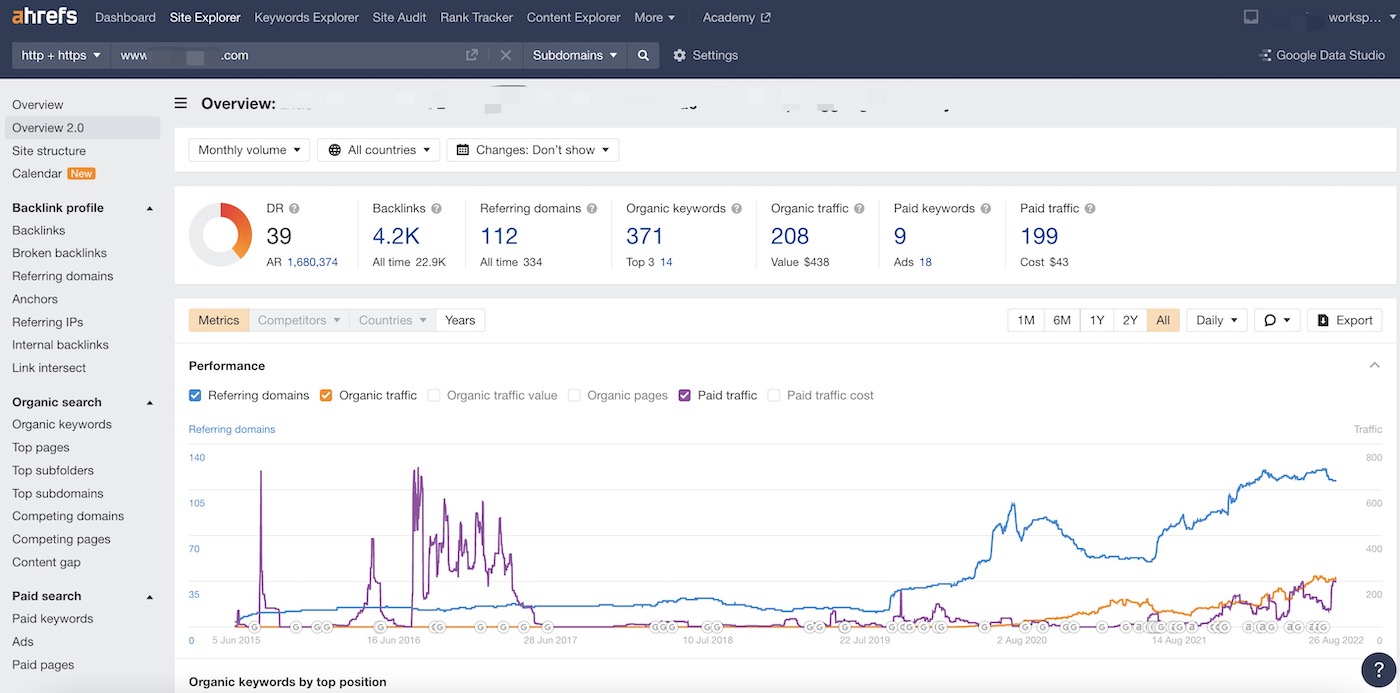The width and height of the screenshot is (1400, 693).
Task: Open the All countries dropdown
Action: pos(379,150)
